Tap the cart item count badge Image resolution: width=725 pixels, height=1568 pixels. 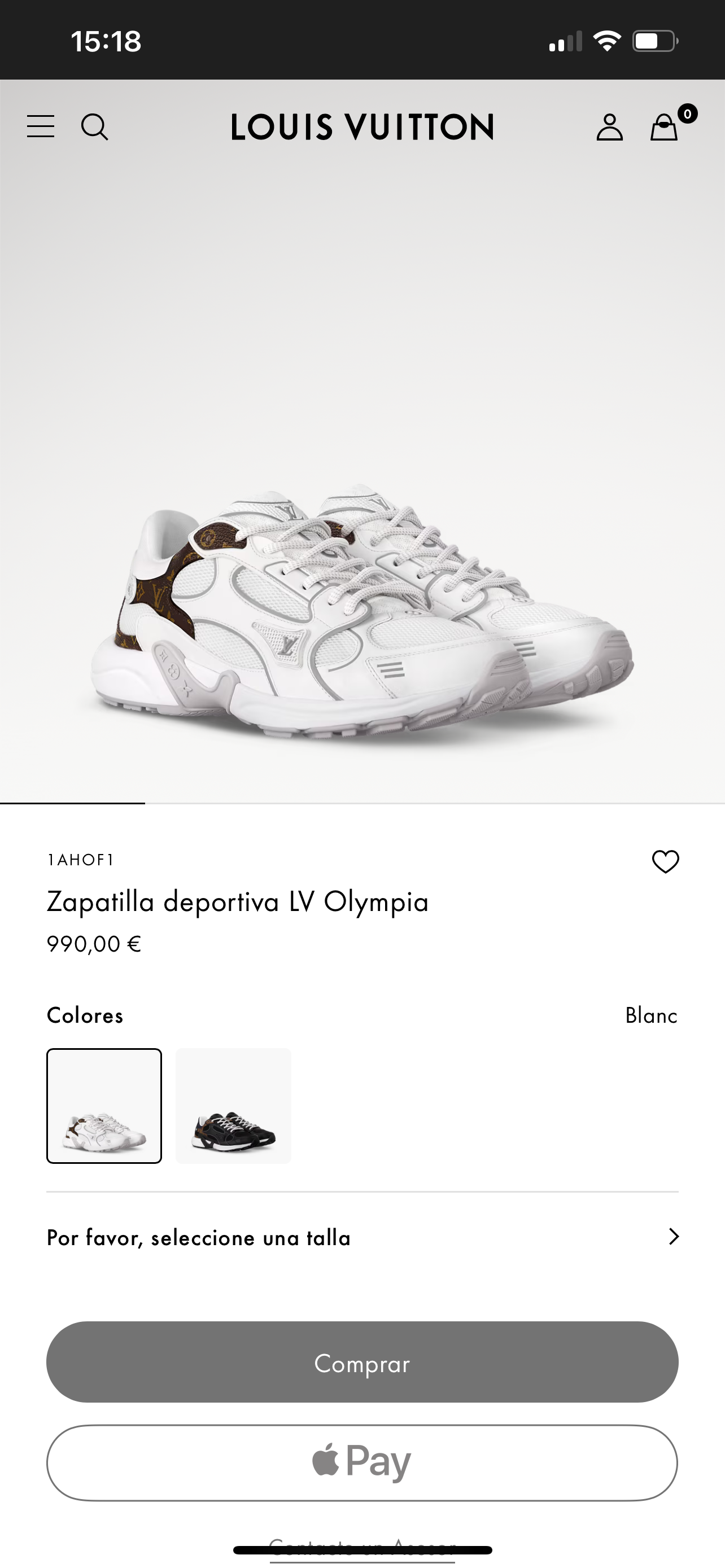(x=687, y=114)
